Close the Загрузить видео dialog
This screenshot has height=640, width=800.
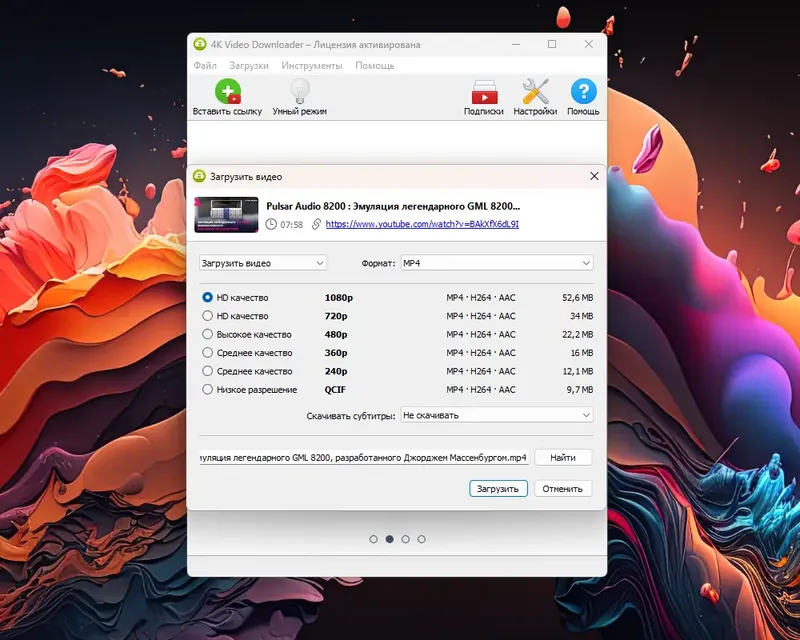pos(594,176)
